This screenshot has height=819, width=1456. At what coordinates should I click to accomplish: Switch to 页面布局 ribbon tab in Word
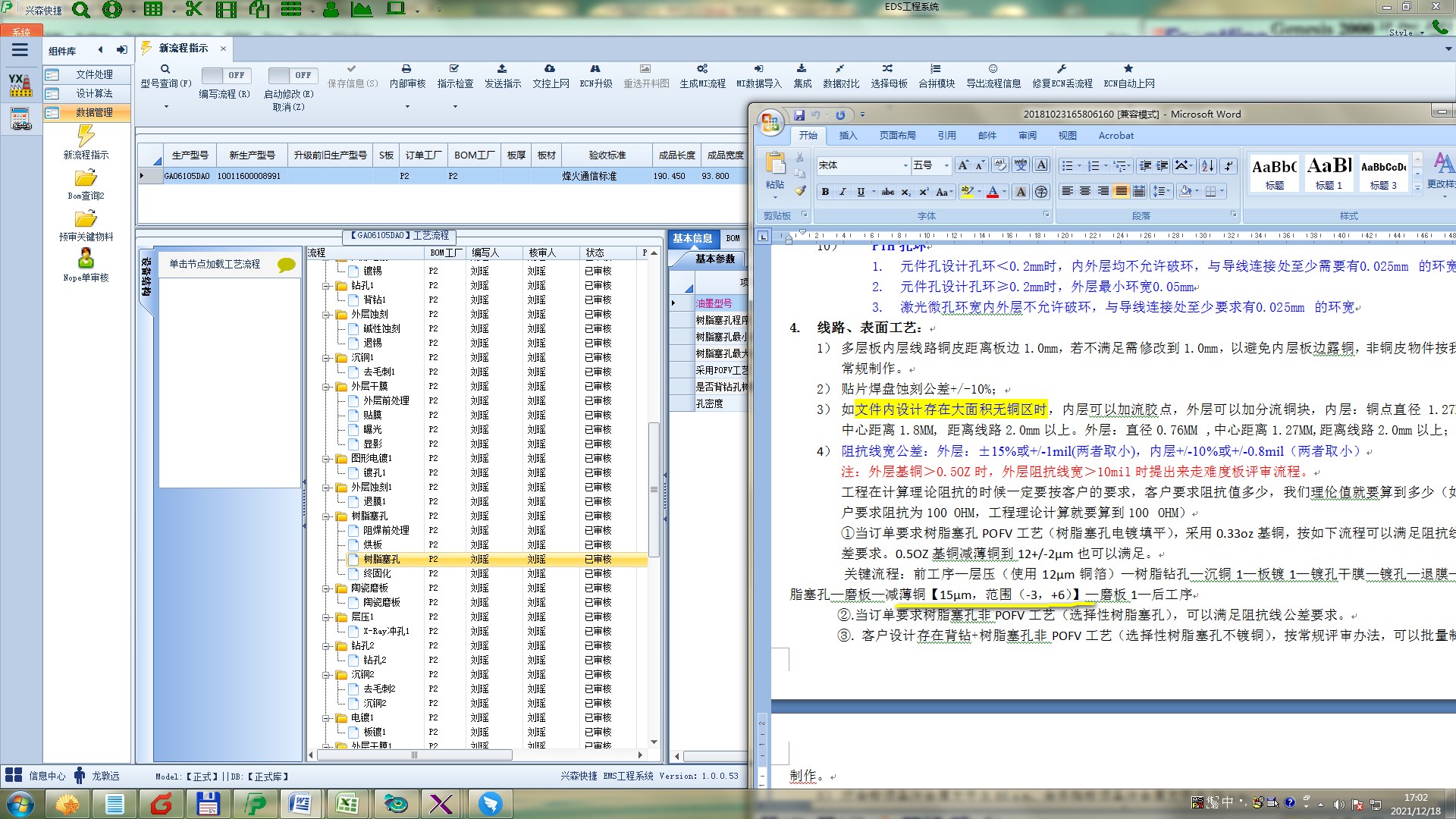[x=897, y=136]
